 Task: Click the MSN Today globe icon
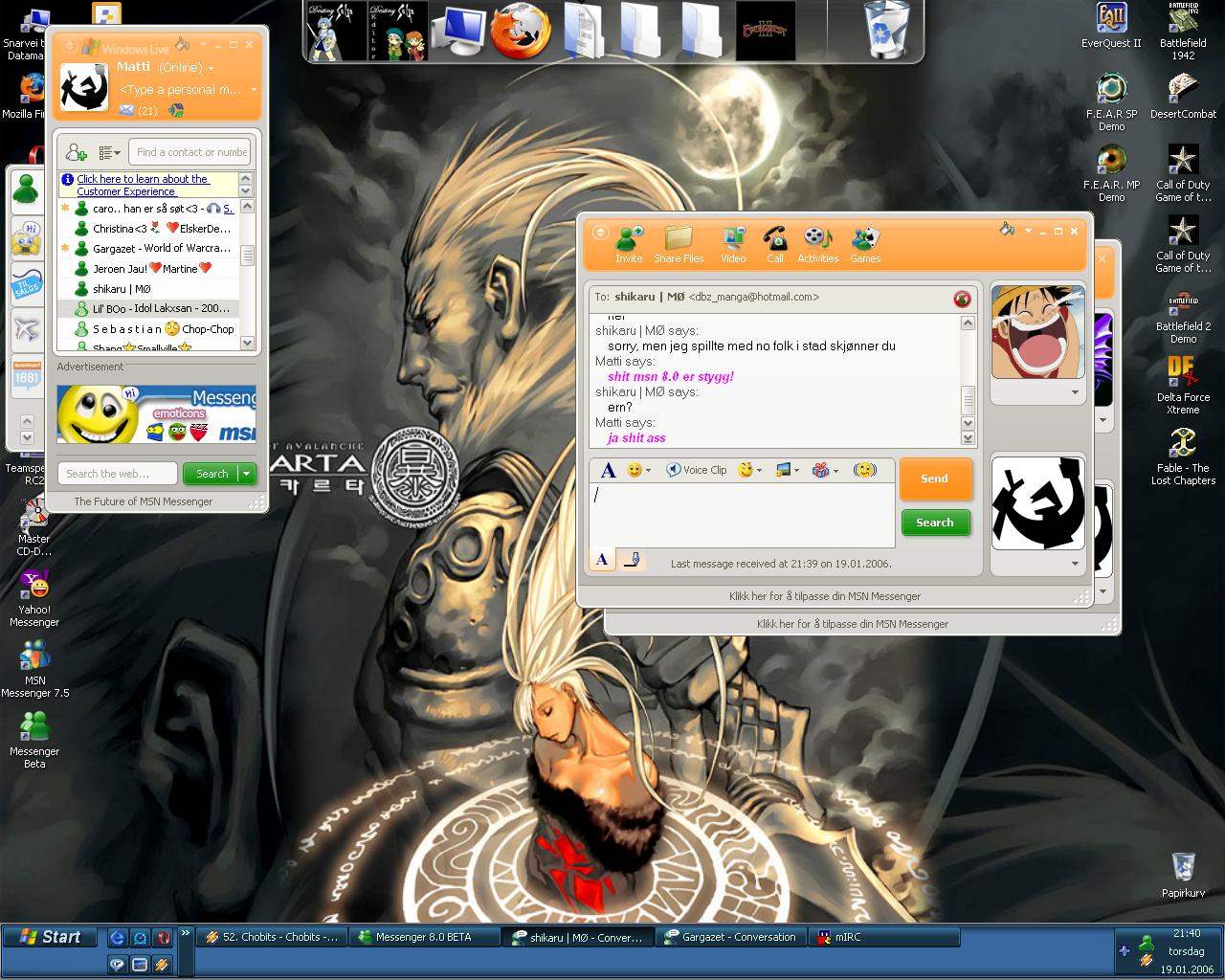click(x=176, y=111)
